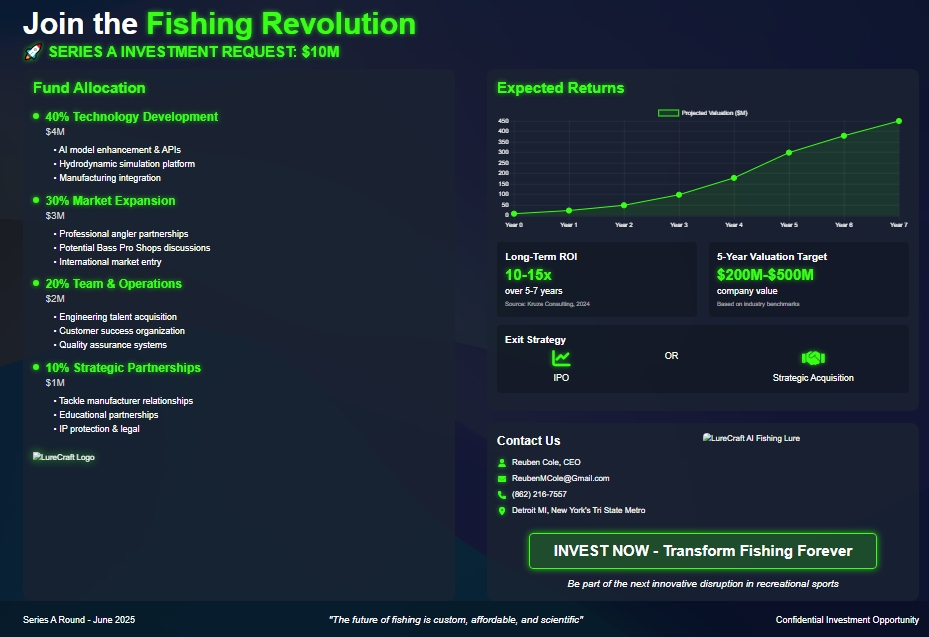
Task: Click the rocket icon beside Series A request
Action: (33, 52)
